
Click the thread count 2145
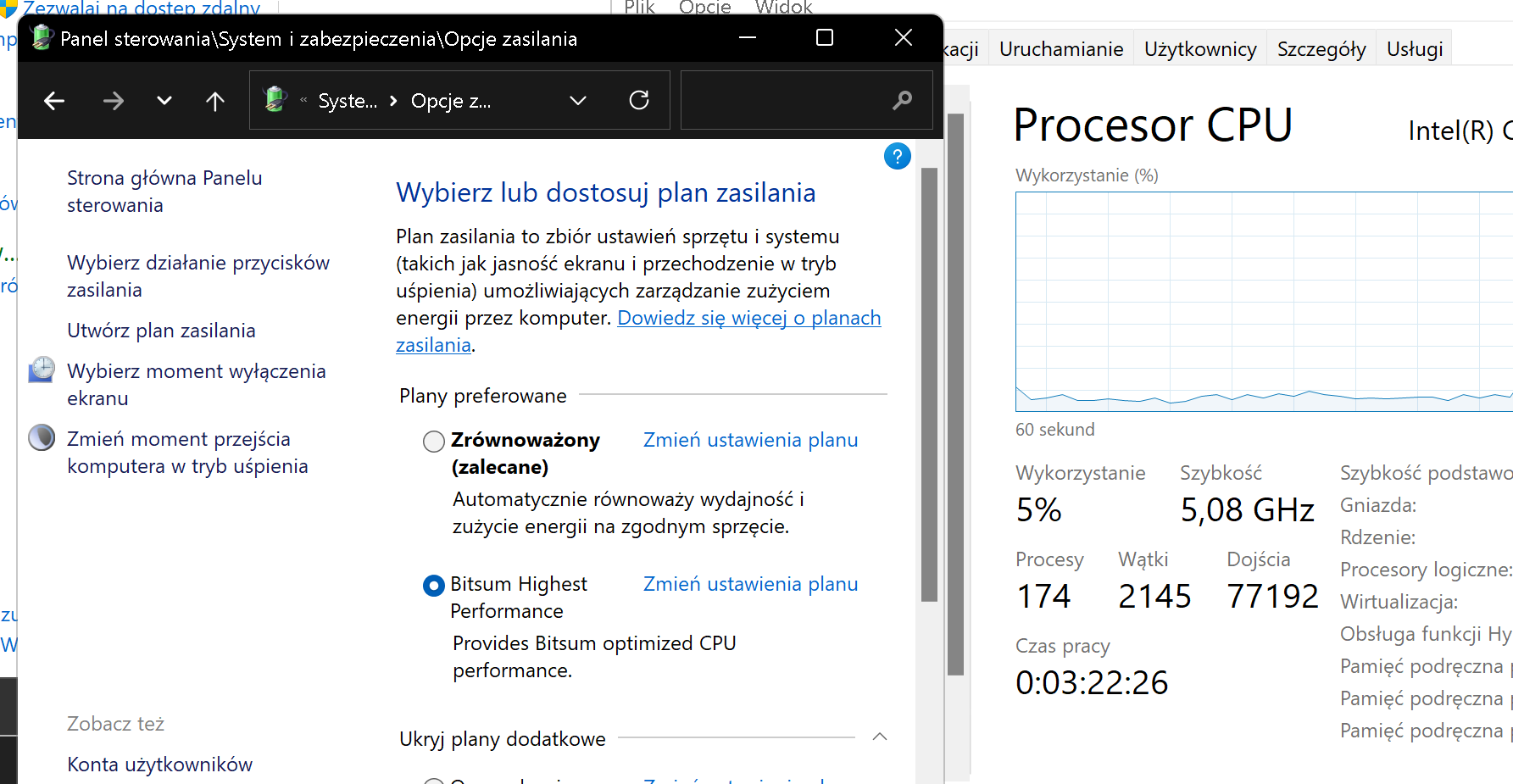[x=1154, y=597]
